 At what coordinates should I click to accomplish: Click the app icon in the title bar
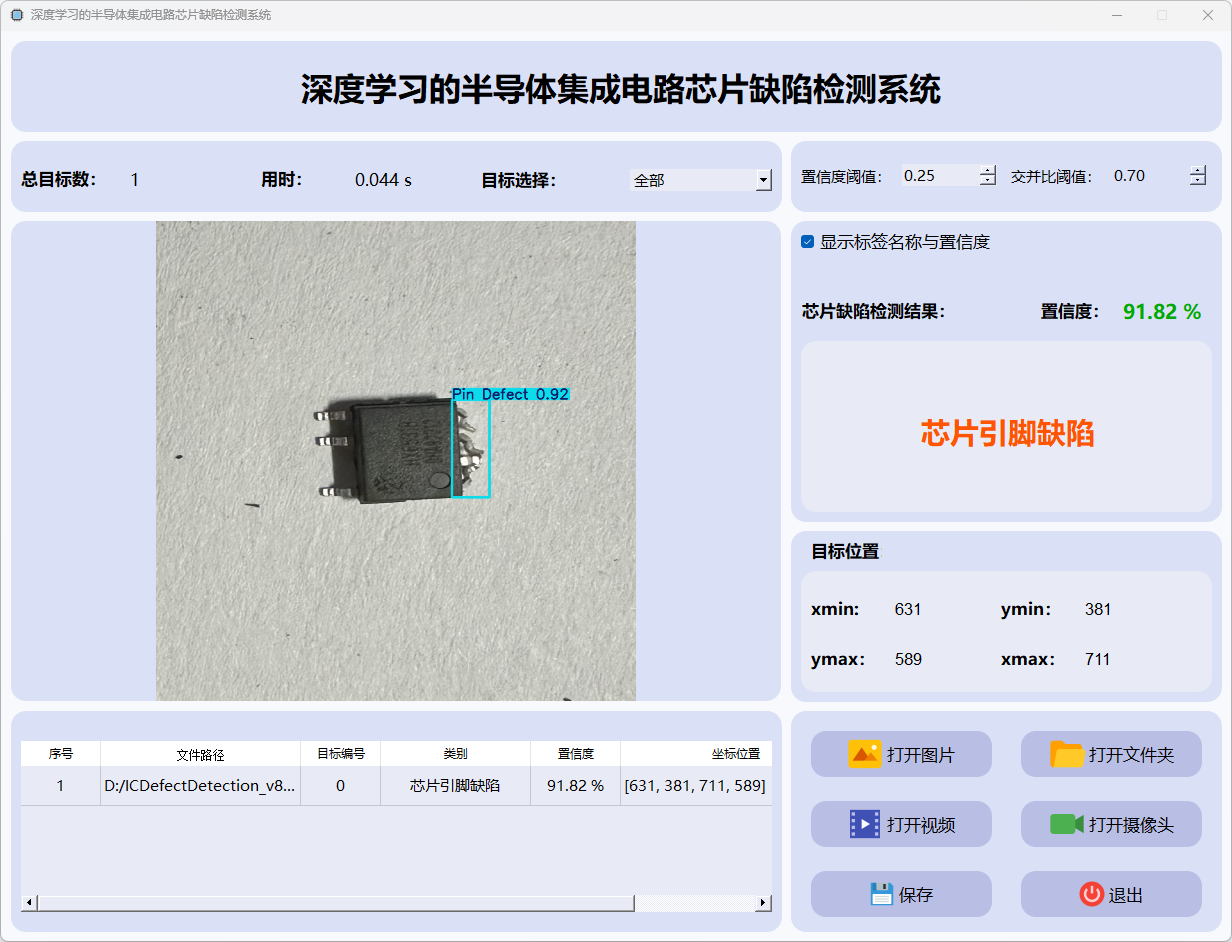[x=16, y=15]
